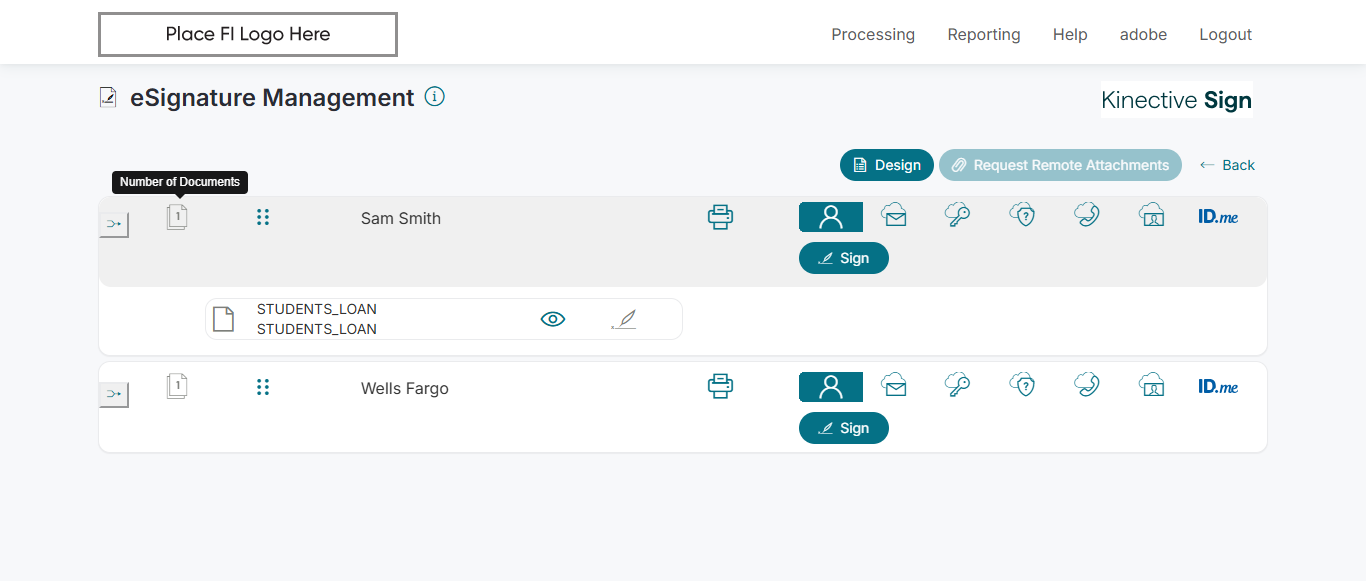Preview STUDENTS_LOAN with the eye icon
1366x581 pixels.
(x=553, y=319)
